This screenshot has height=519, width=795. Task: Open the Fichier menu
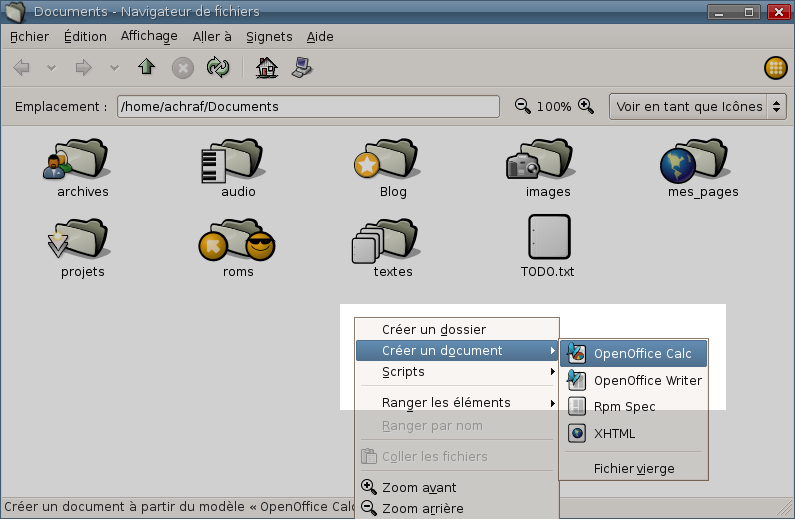pyautogui.click(x=29, y=36)
